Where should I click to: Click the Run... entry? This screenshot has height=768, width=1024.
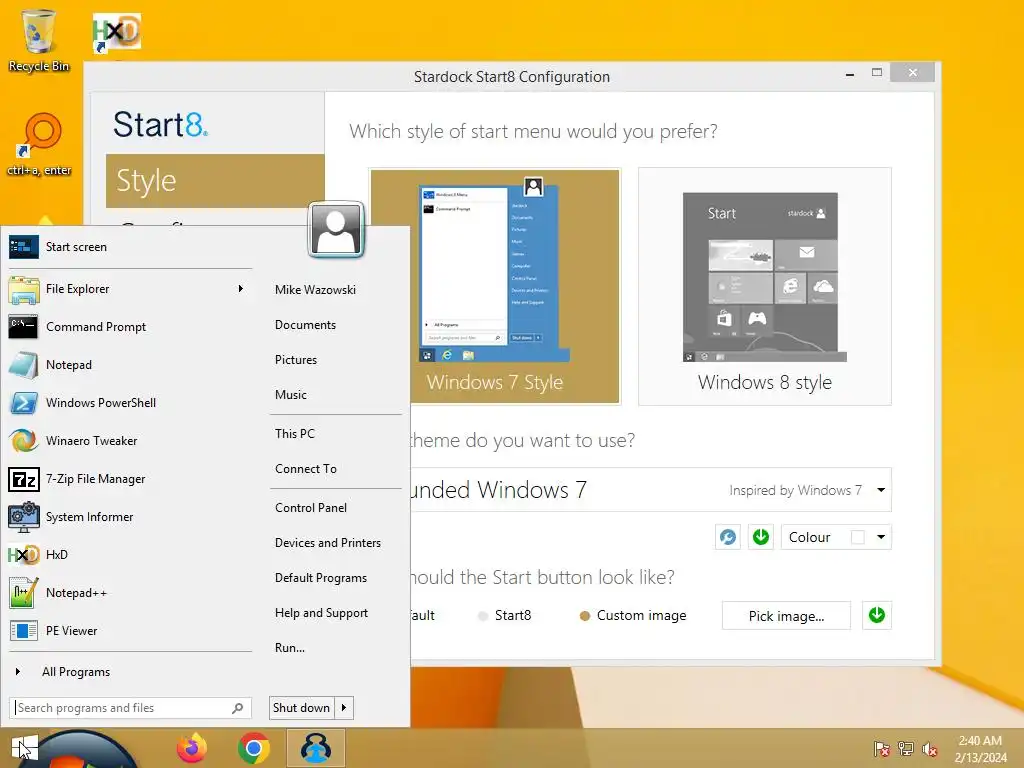(290, 648)
